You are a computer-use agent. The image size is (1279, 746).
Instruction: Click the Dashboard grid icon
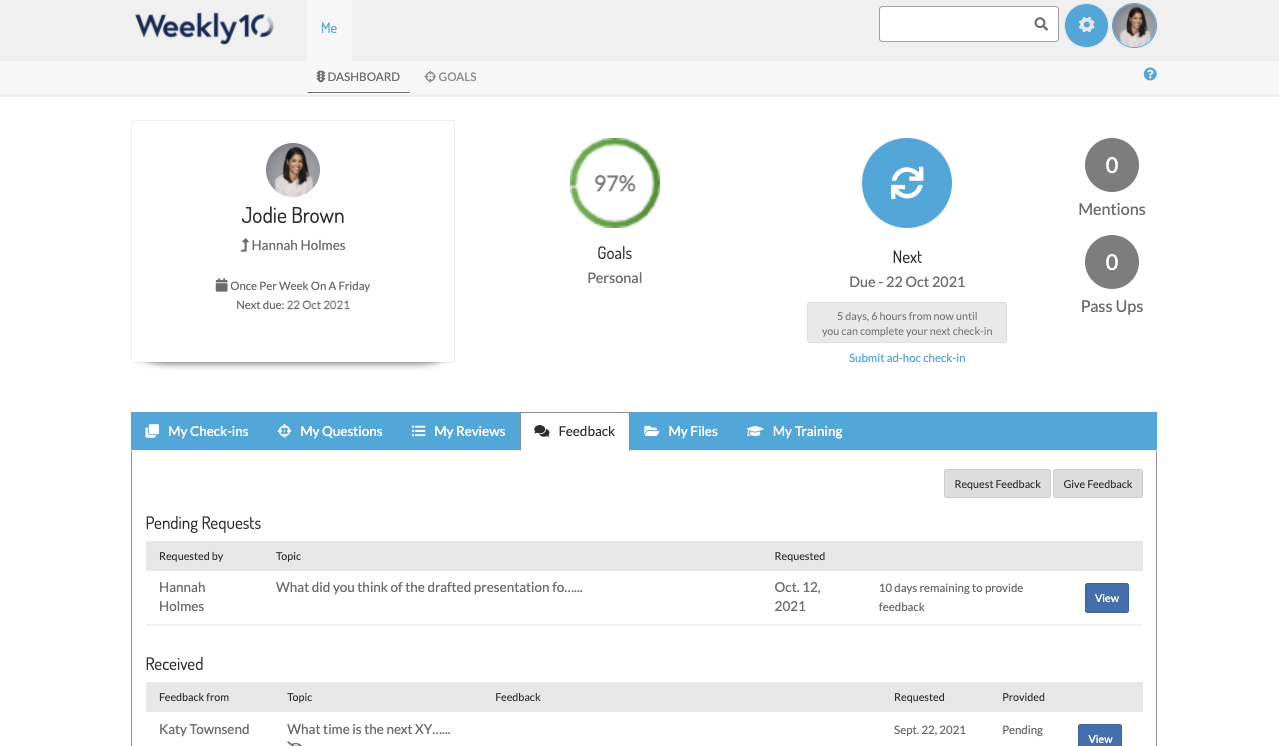319,76
